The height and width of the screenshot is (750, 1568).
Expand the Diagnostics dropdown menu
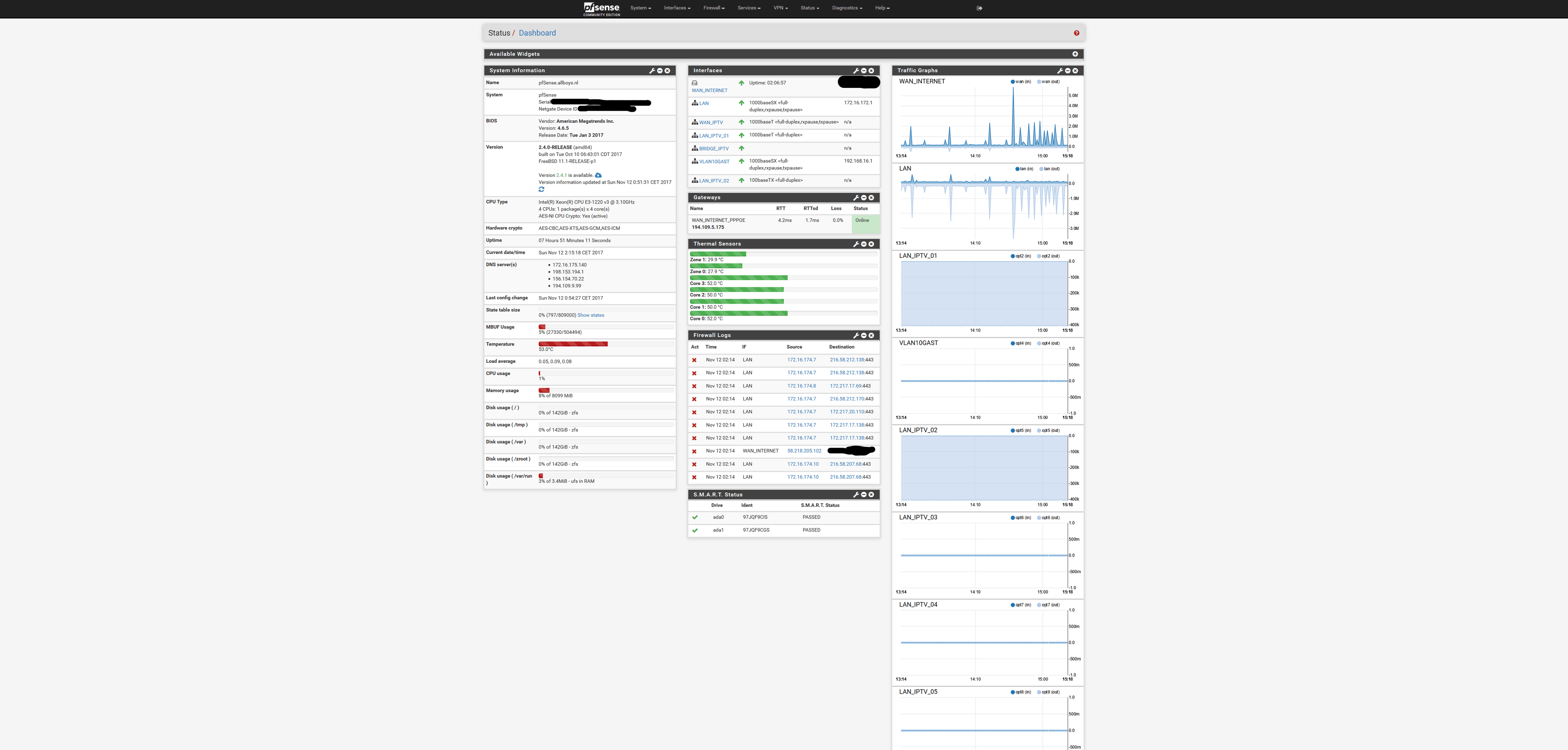(847, 8)
